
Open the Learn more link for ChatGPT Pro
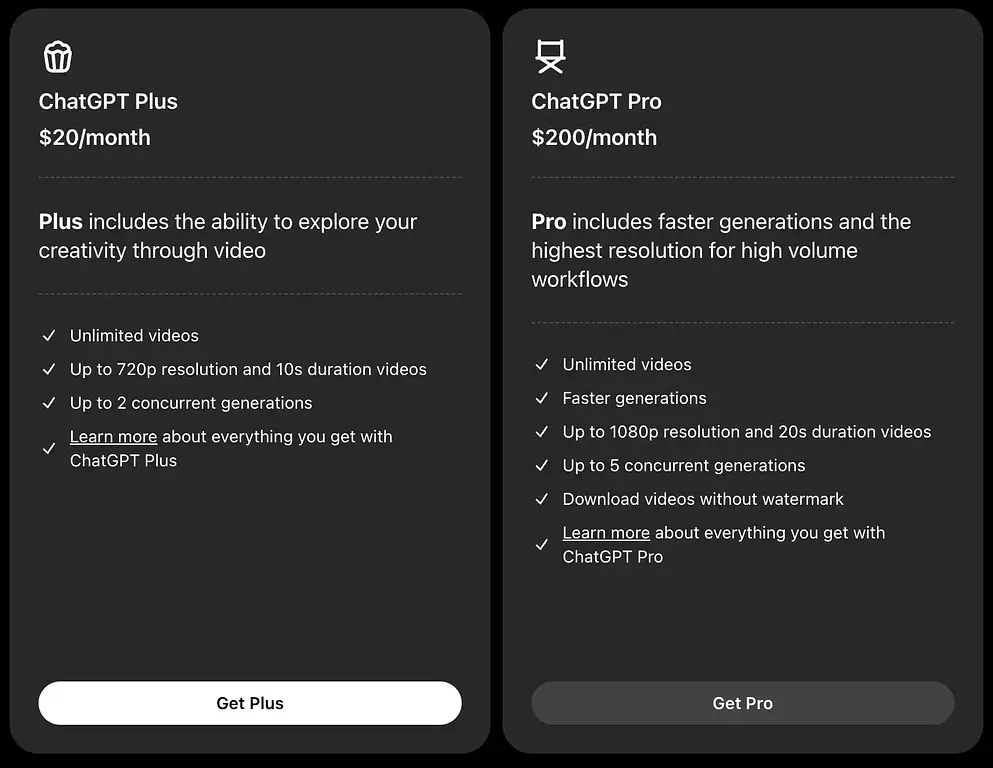pos(606,532)
